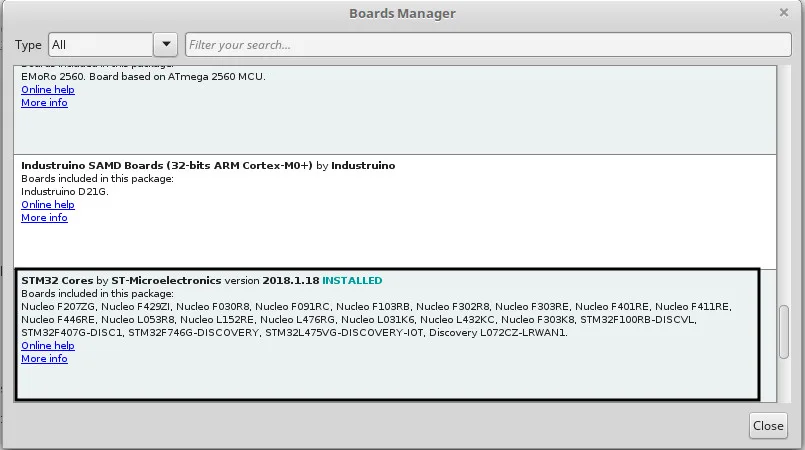The height and width of the screenshot is (450, 805).
Task: Click the Industruino D21G board text
Action: click(65, 191)
